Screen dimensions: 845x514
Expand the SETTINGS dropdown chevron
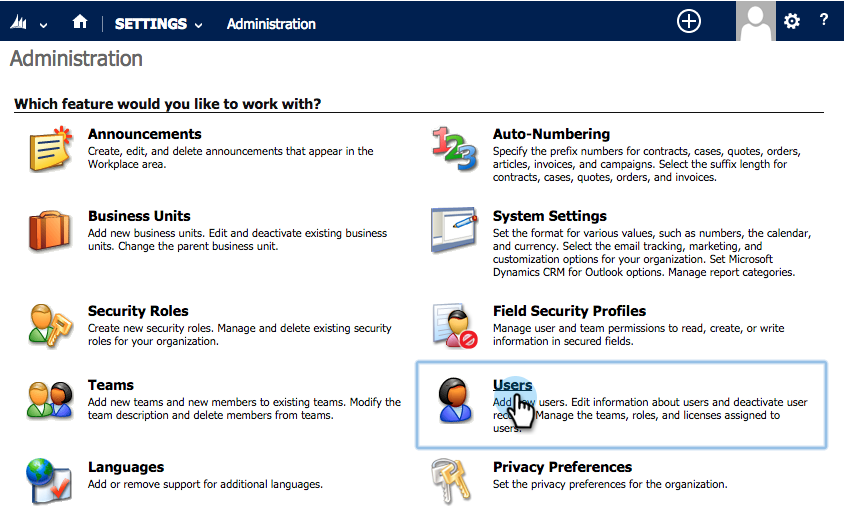click(198, 25)
